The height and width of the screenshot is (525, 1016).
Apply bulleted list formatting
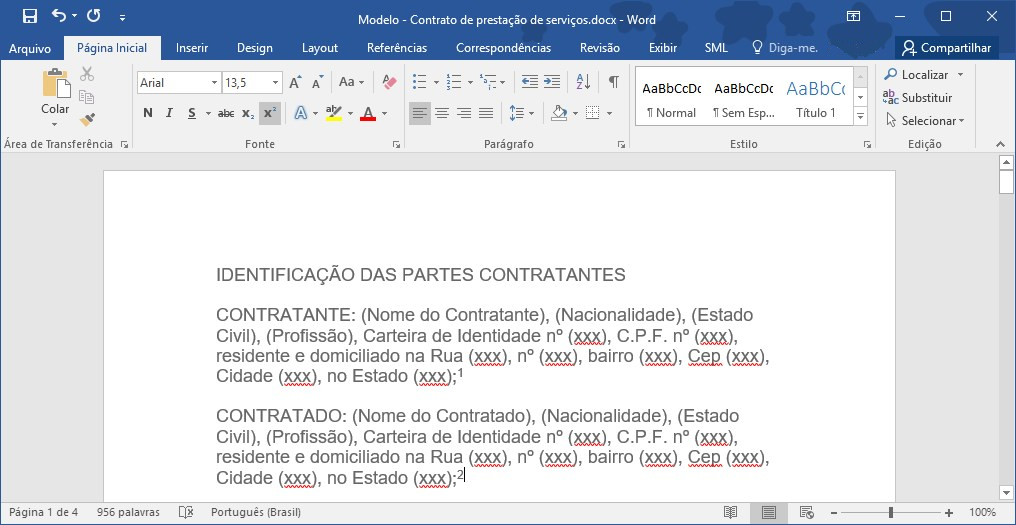tap(419, 82)
